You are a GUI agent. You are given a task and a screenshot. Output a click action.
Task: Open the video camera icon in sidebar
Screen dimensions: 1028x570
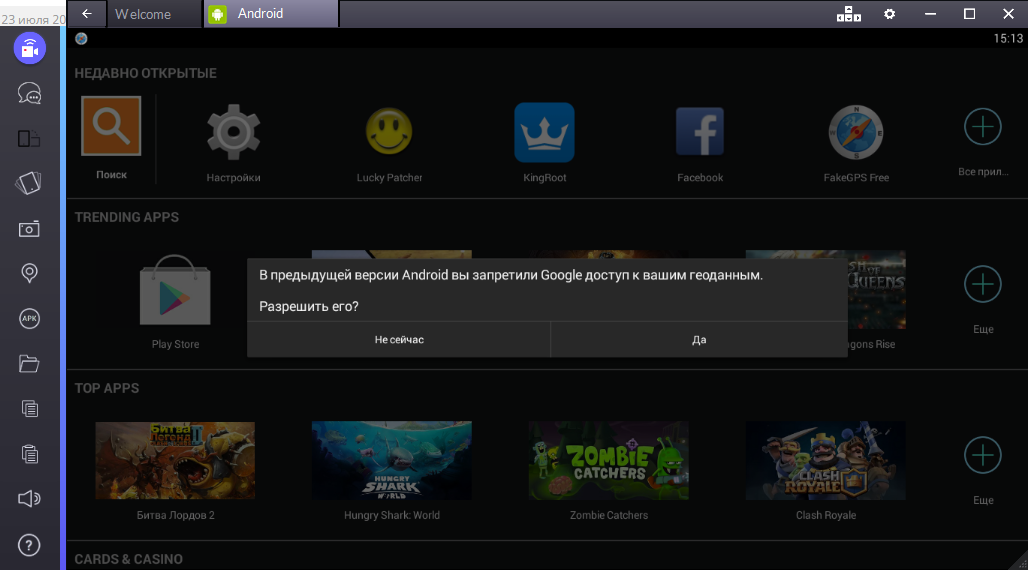tap(30, 48)
